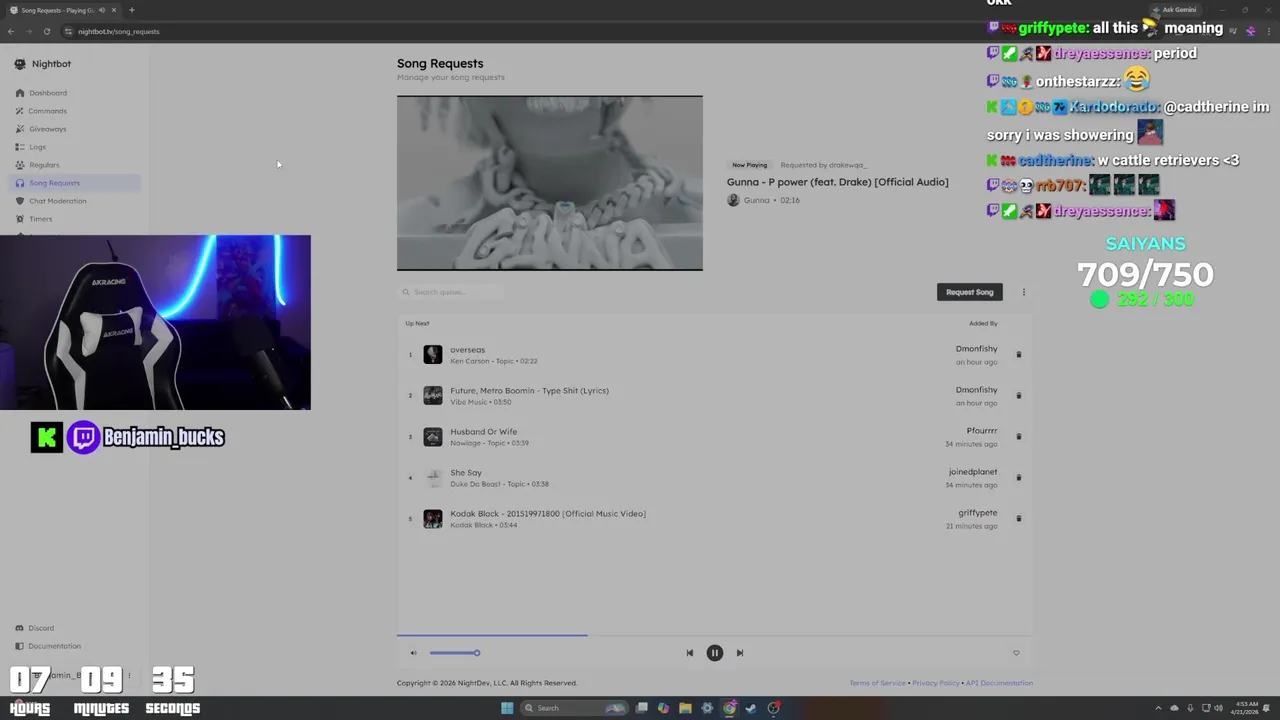The width and height of the screenshot is (1280, 720).
Task: Open a new browser tab
Action: [131, 10]
